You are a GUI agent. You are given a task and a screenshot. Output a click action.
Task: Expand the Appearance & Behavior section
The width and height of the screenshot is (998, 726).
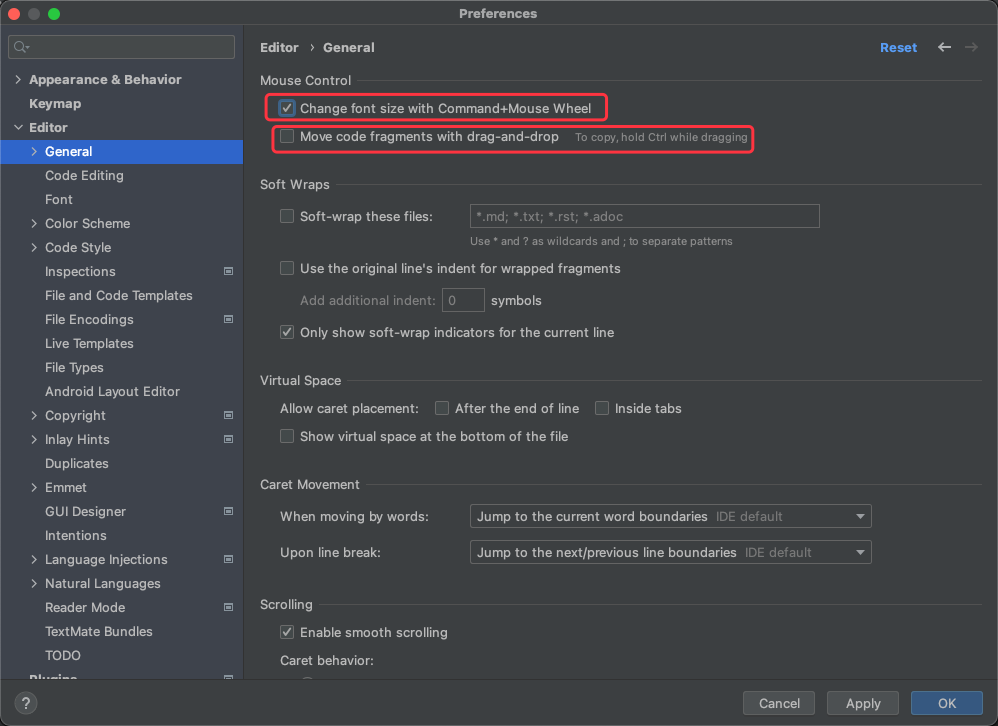pos(18,80)
